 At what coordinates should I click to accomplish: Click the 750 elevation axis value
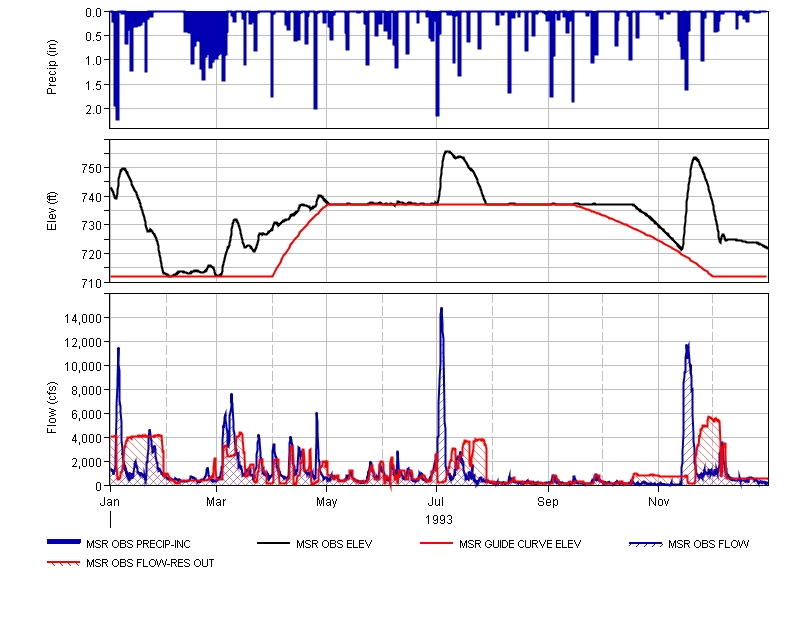click(92, 169)
